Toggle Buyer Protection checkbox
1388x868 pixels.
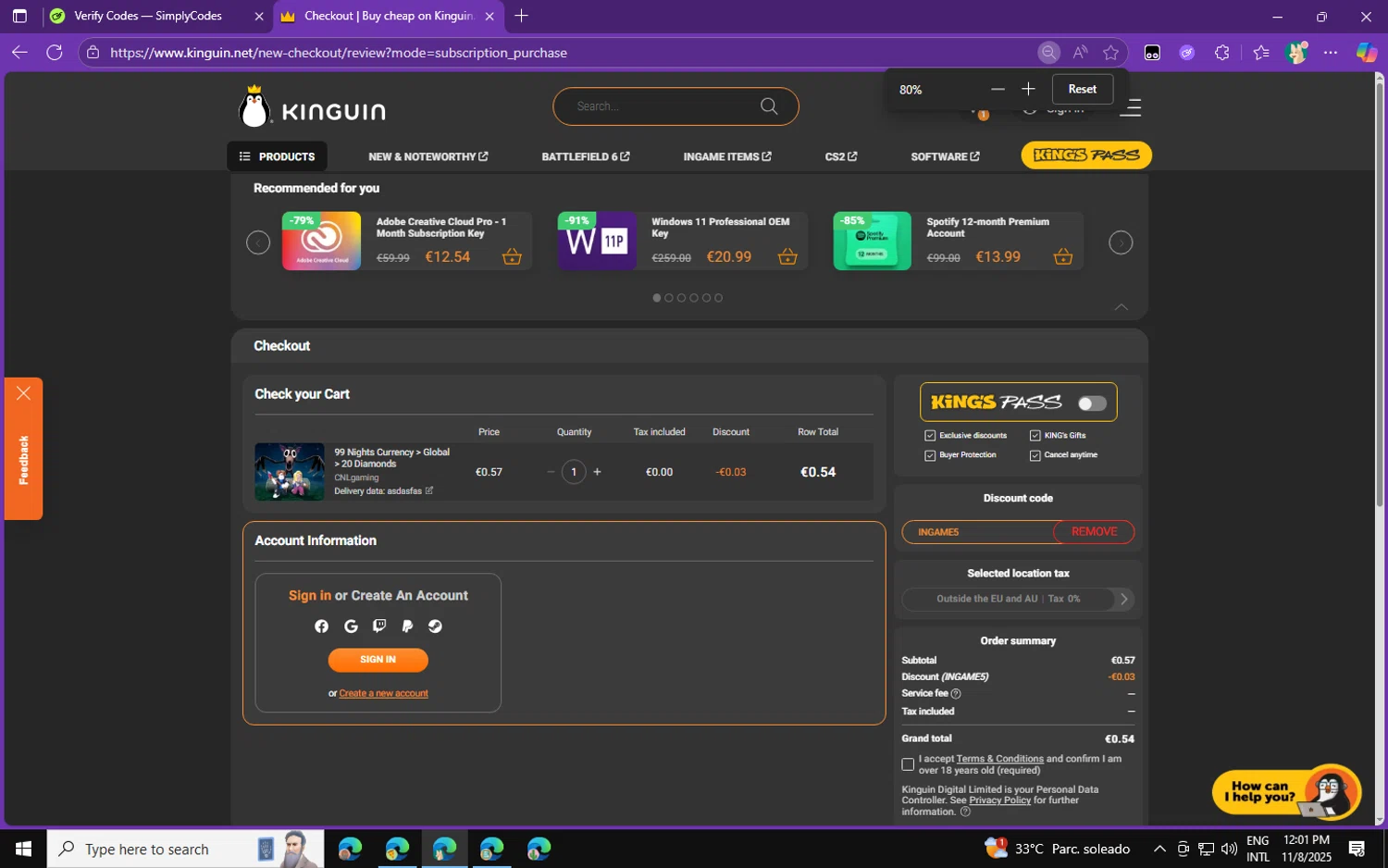[930, 455]
